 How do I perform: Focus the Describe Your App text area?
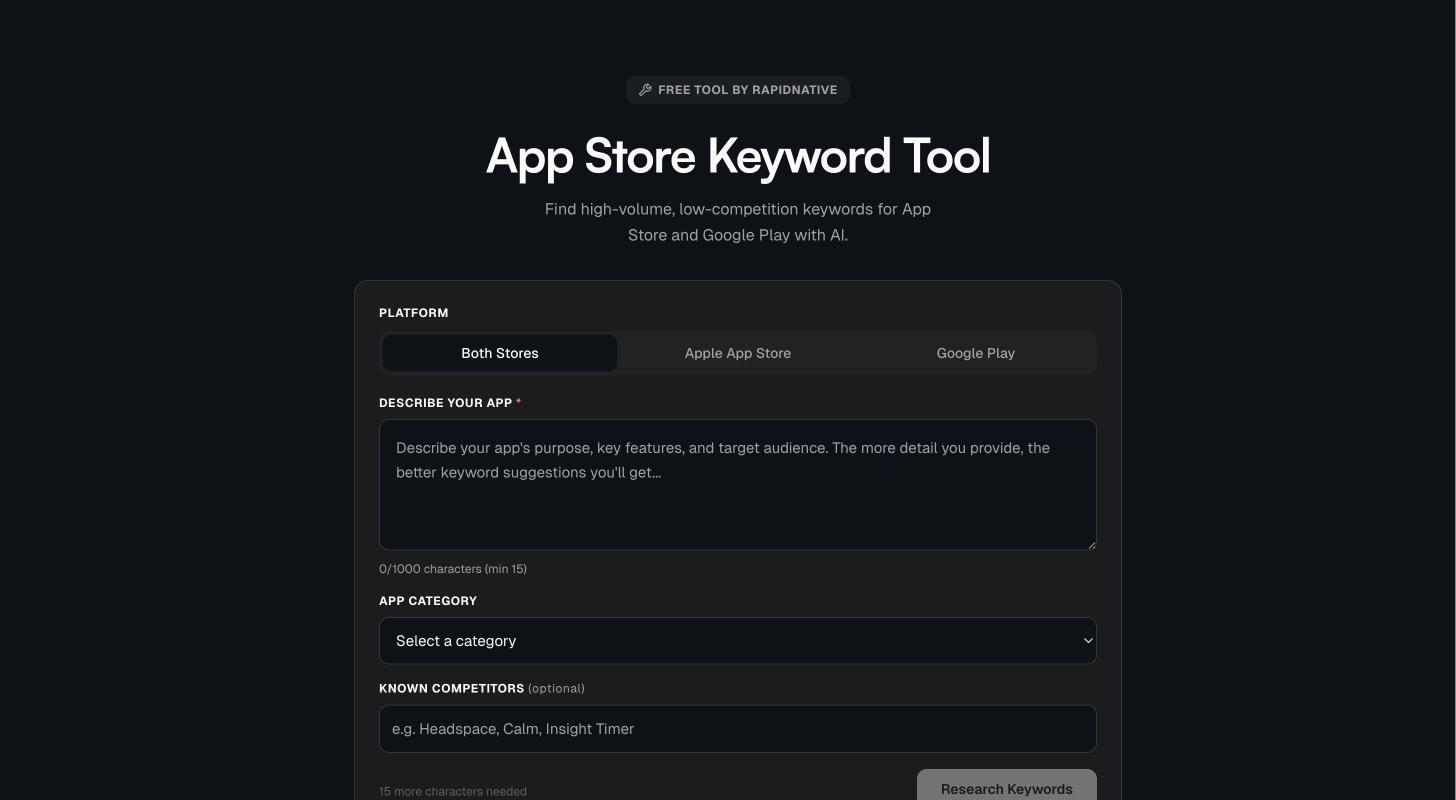tap(737, 484)
